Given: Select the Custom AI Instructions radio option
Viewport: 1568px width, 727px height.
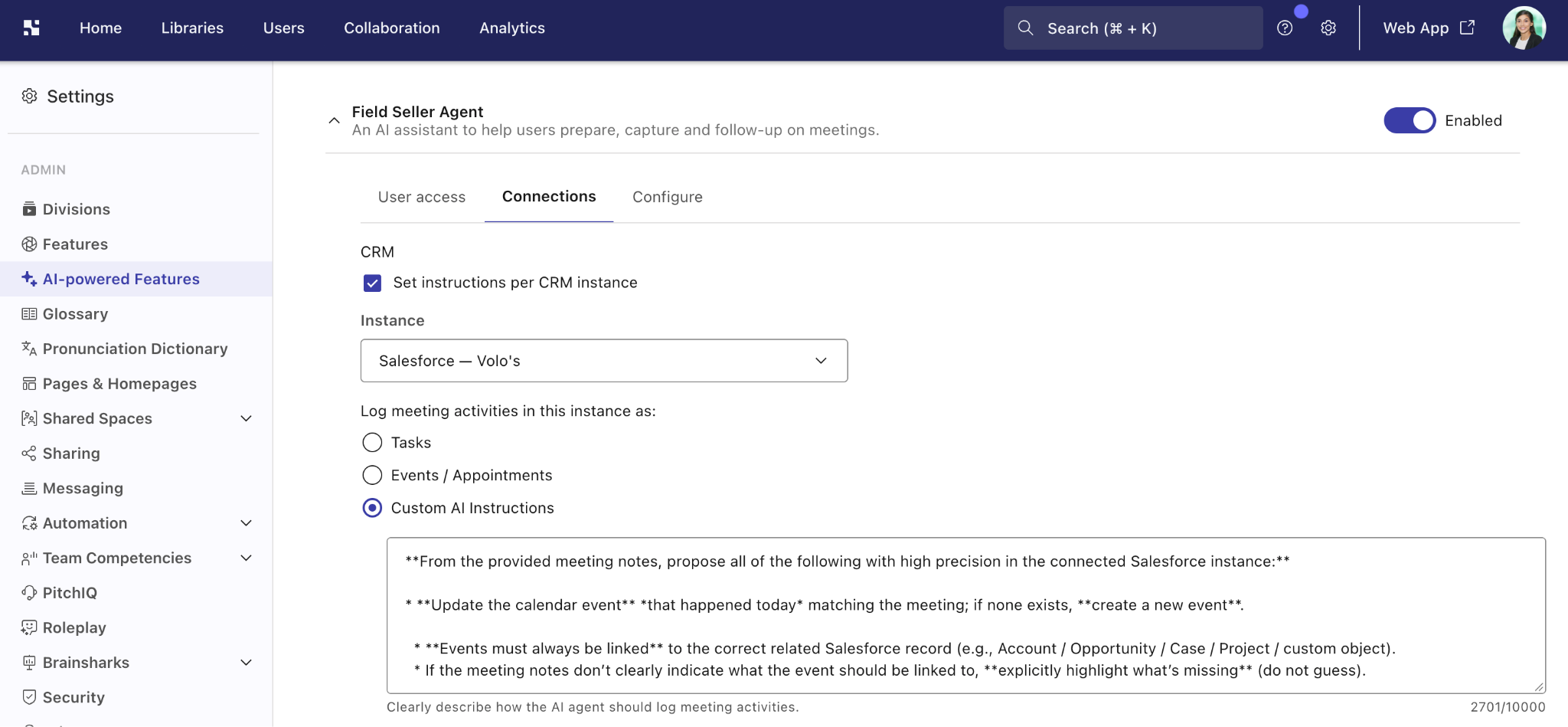Looking at the screenshot, I should pyautogui.click(x=372, y=508).
